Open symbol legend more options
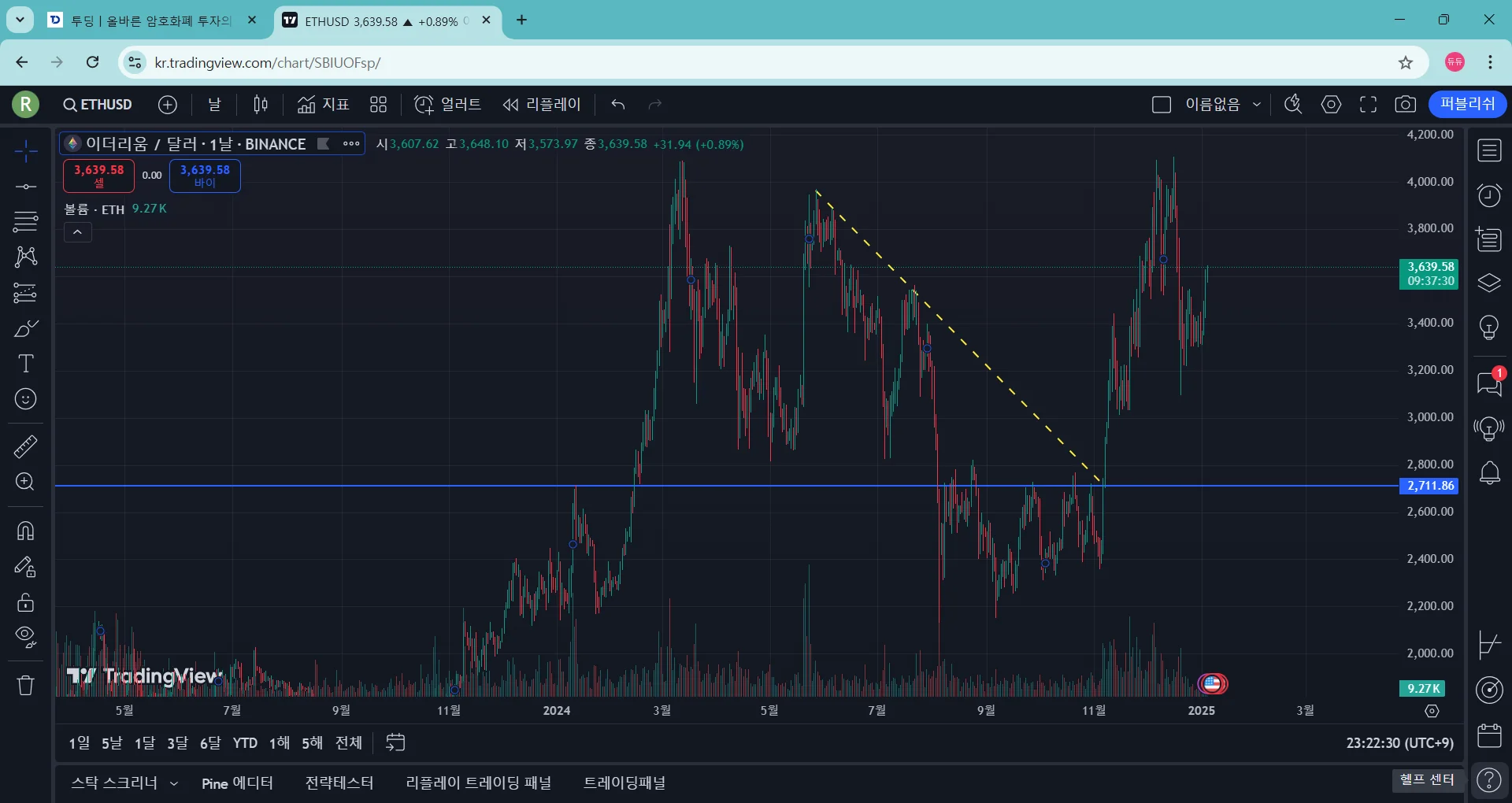The width and height of the screenshot is (1512, 803). pos(351,143)
